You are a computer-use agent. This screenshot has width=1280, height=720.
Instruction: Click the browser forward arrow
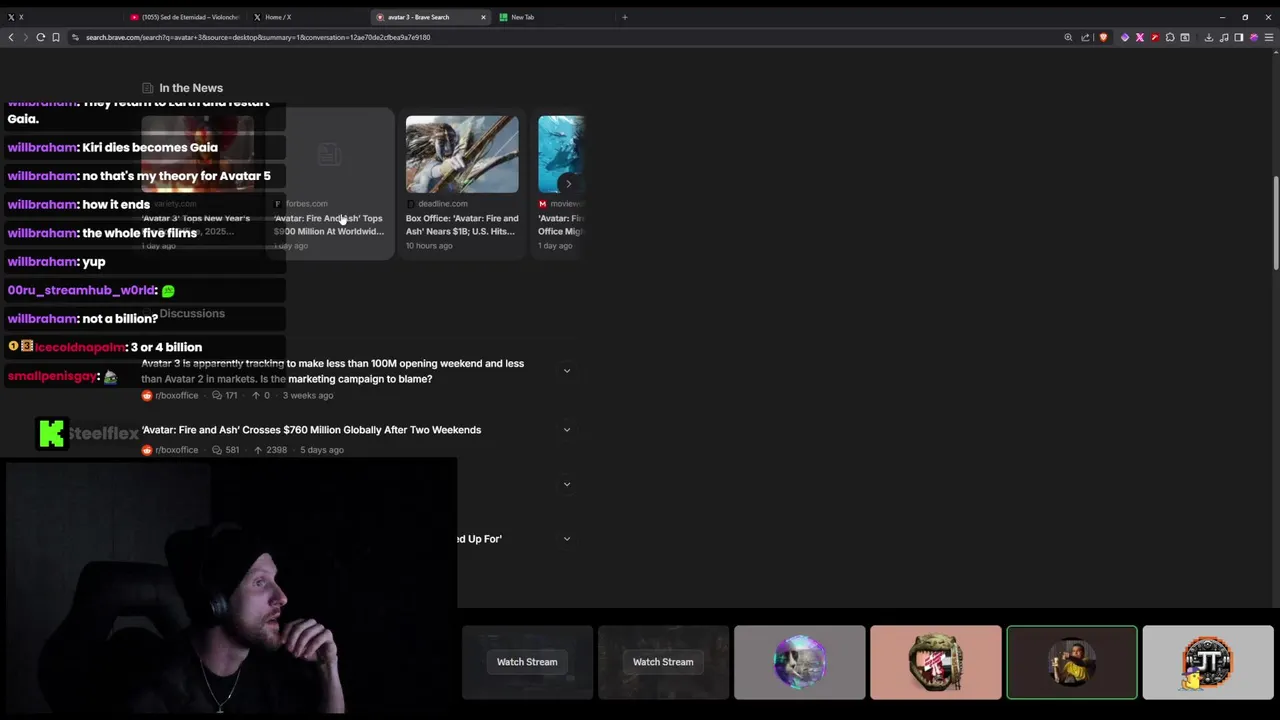point(25,37)
